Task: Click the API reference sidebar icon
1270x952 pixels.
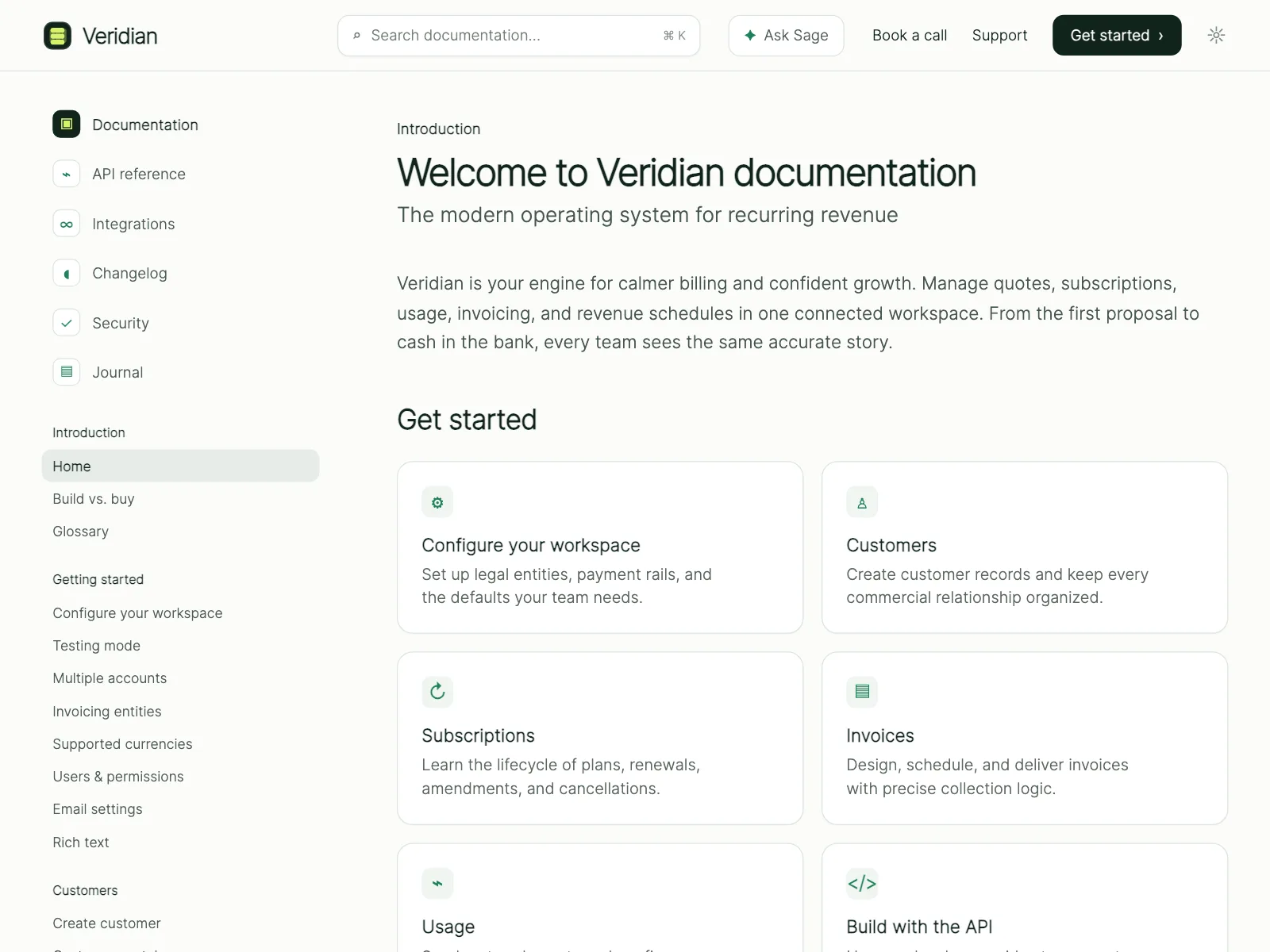Action: [67, 174]
